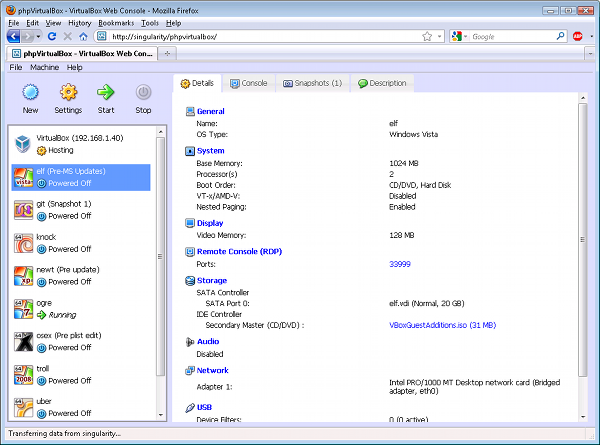Open the Firefox Bookmarks menu
The width and height of the screenshot is (600, 445).
pyautogui.click(x=116, y=22)
